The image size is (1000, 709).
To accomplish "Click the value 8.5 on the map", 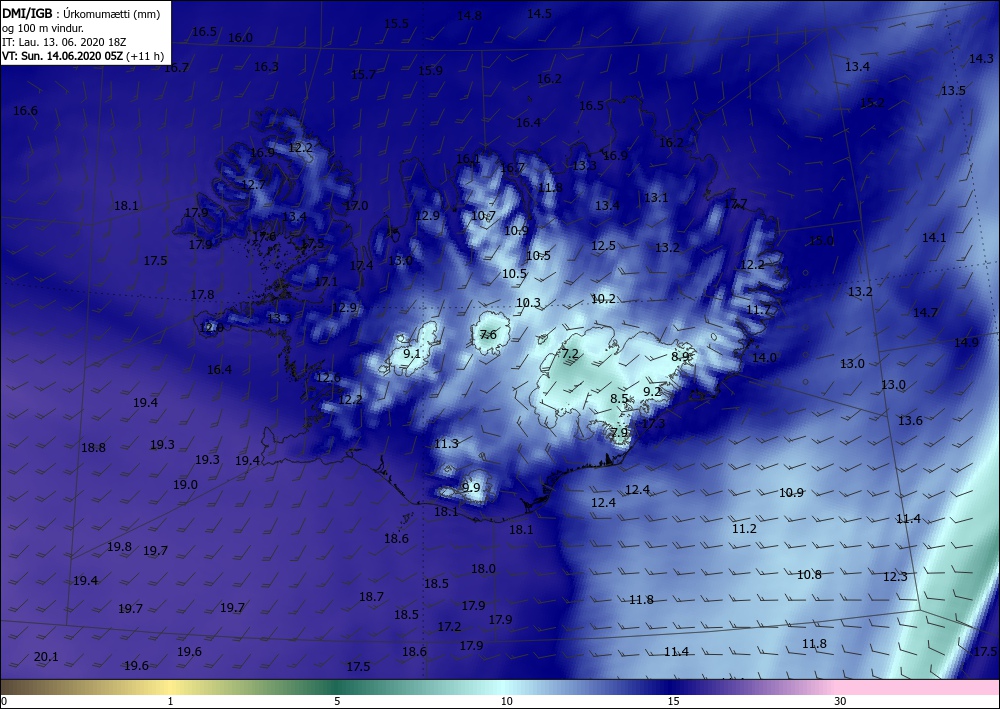I will pyautogui.click(x=619, y=398).
